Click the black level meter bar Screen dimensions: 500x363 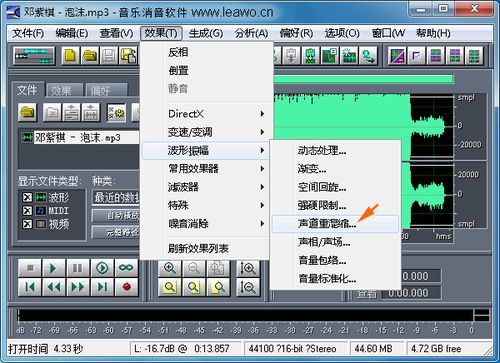coord(246,315)
